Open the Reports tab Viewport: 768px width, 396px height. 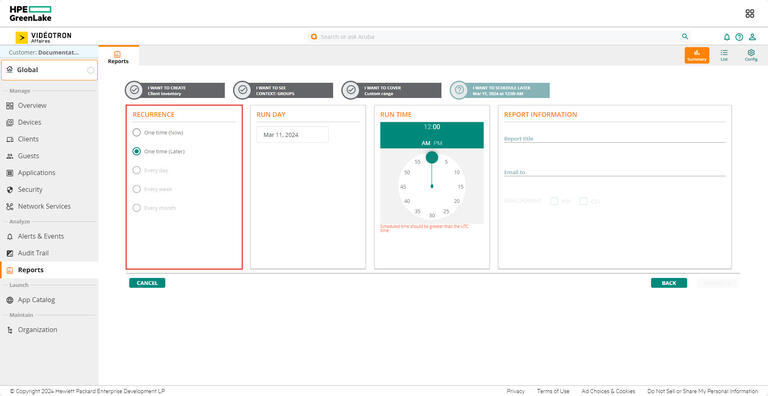(118, 57)
